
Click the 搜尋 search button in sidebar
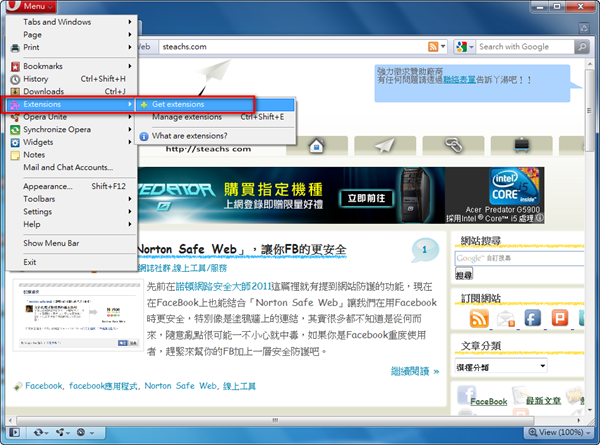(464, 274)
